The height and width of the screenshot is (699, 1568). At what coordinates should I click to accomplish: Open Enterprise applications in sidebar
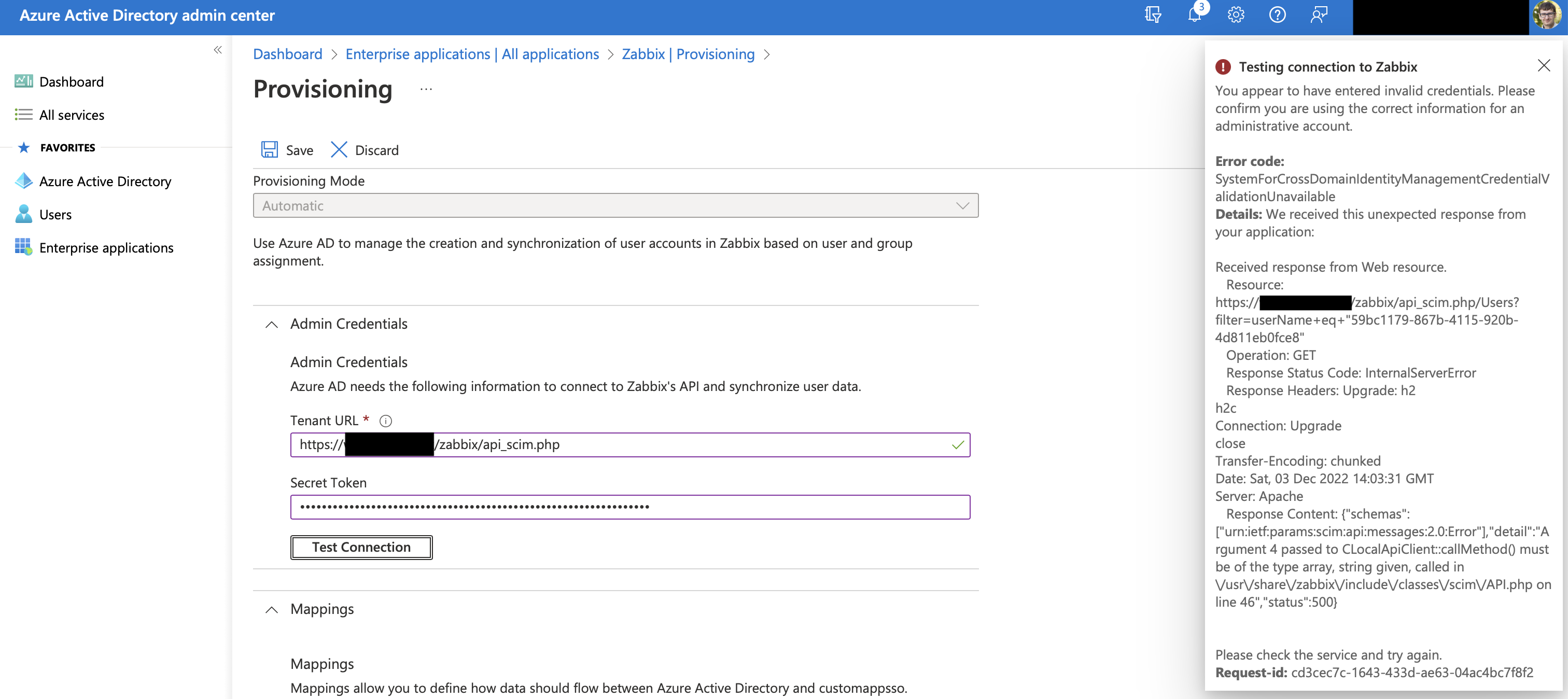point(106,247)
